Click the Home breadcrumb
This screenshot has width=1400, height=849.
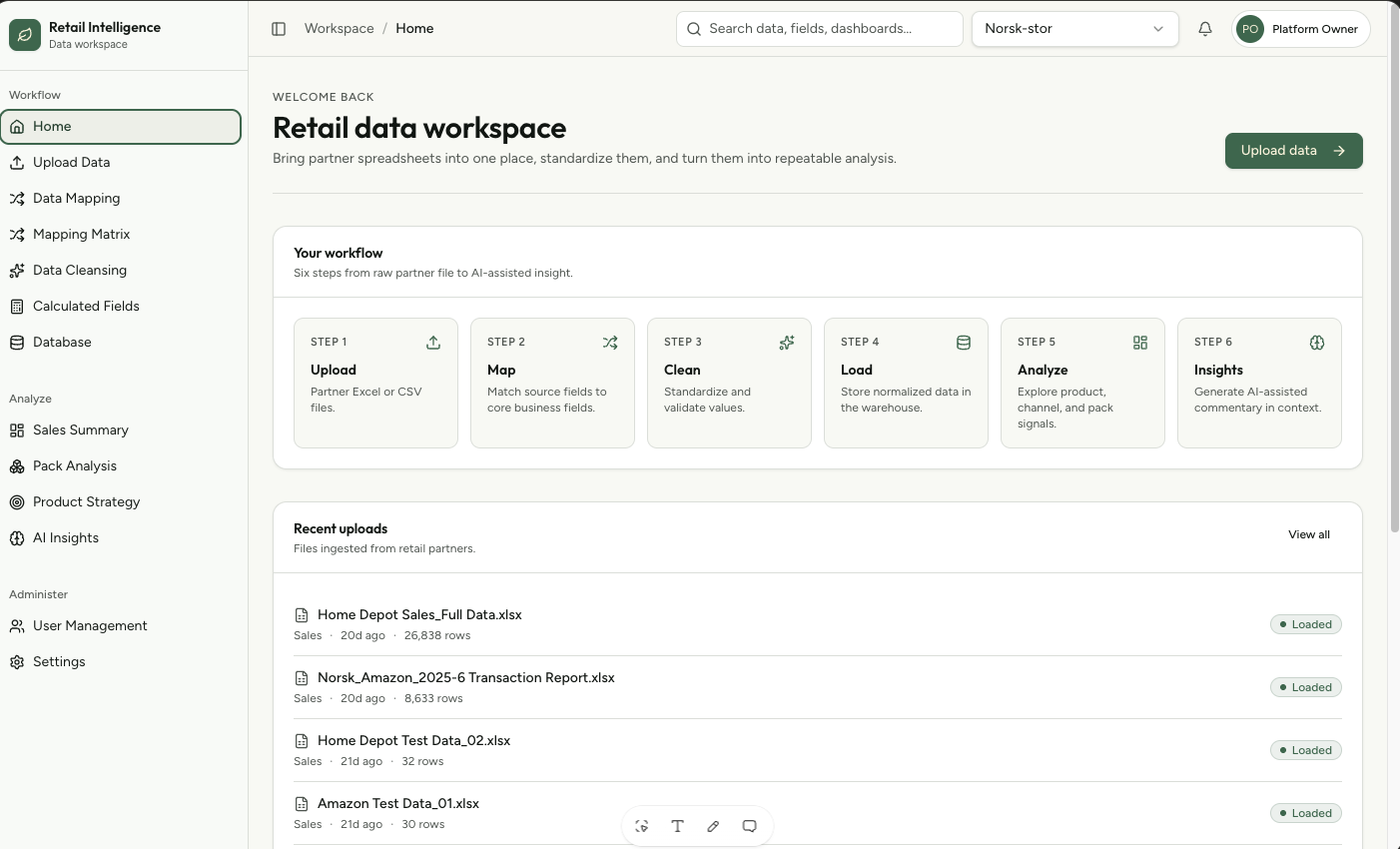pos(414,29)
